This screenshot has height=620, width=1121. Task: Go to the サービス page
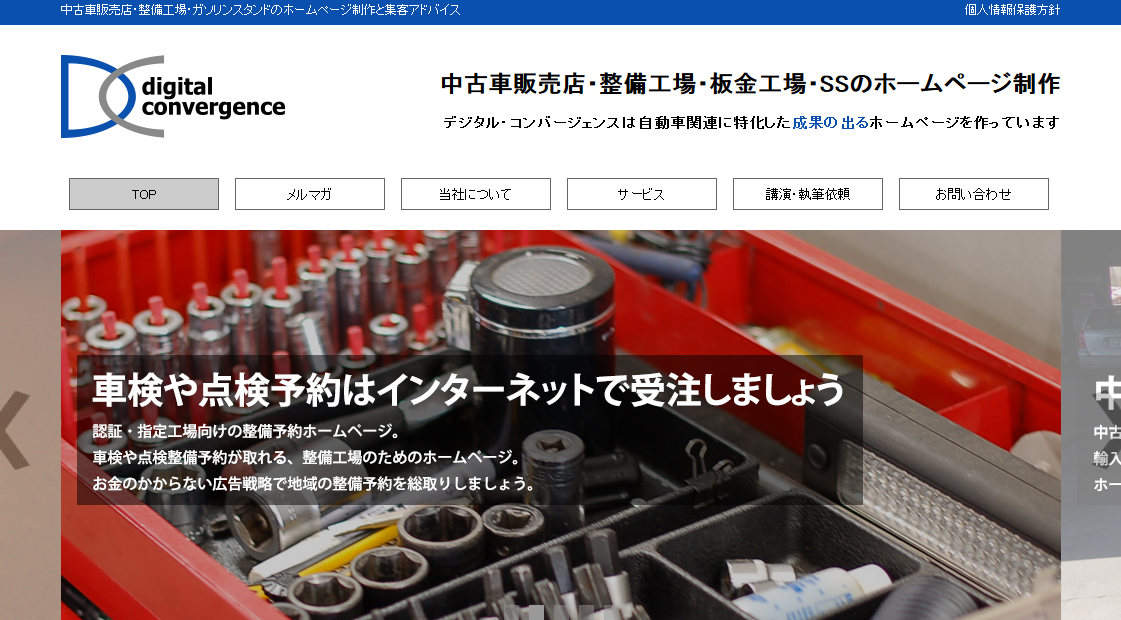(x=642, y=194)
